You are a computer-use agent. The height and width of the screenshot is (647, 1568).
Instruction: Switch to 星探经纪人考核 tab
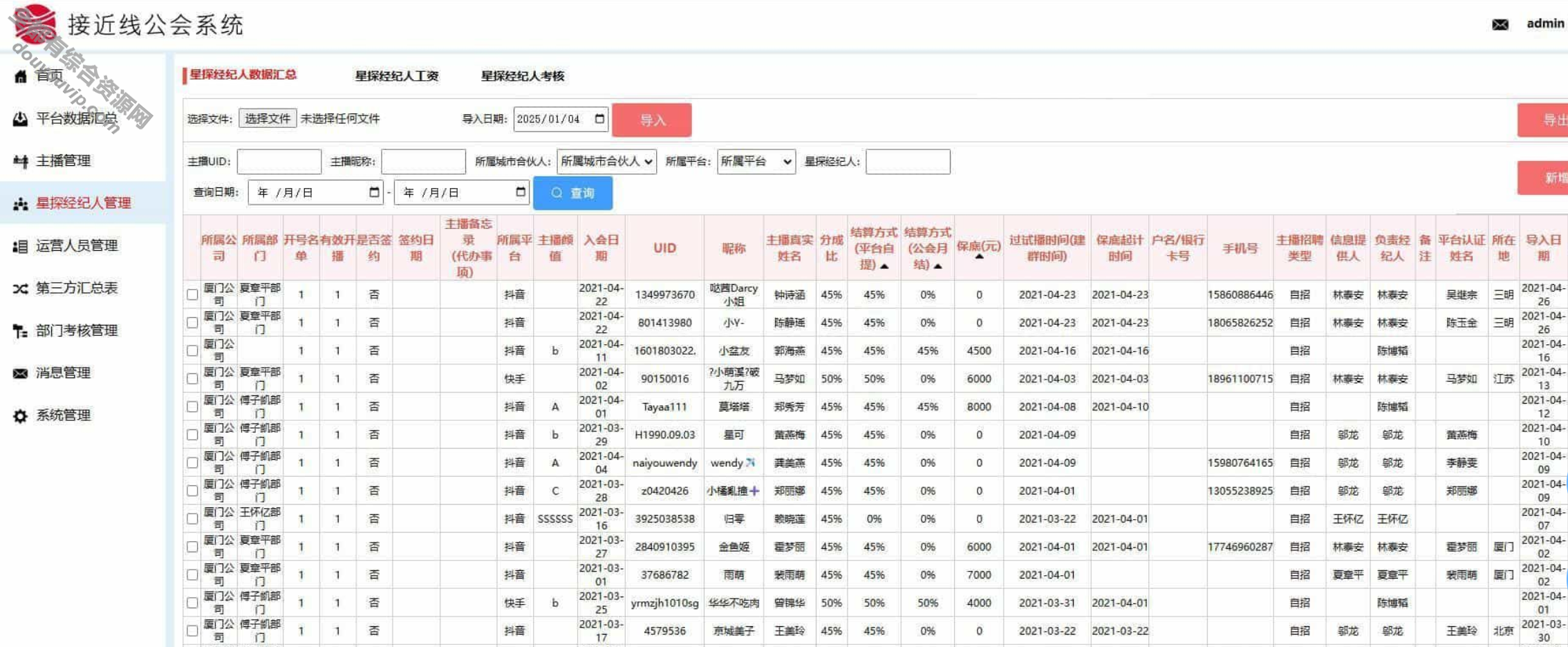click(523, 76)
